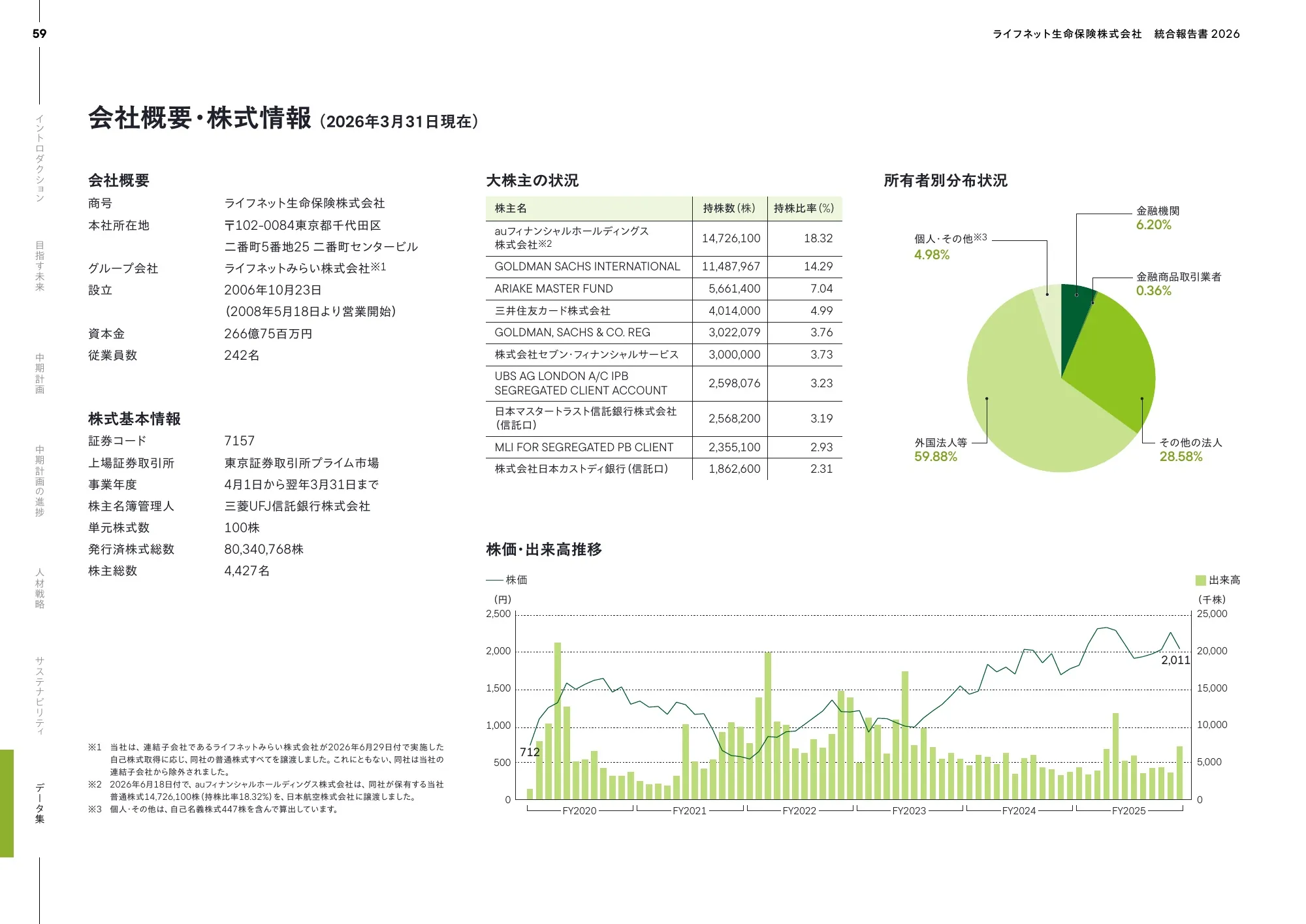Image resolution: width=1306 pixels, height=924 pixels.
Task: Select the founding date 2006年10月23日
Action: pos(272,290)
